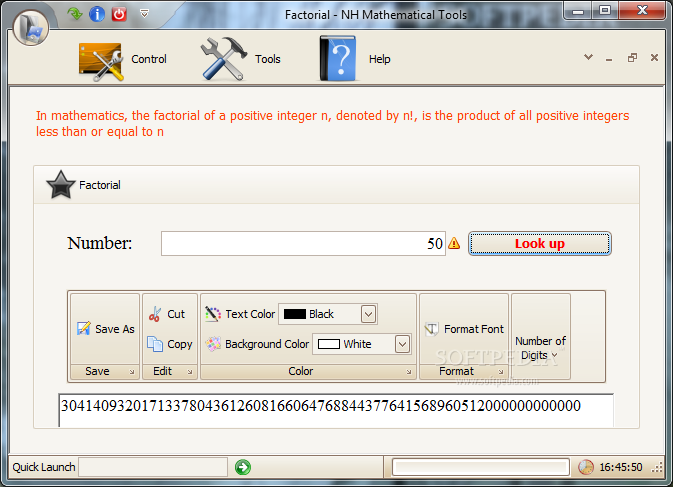The height and width of the screenshot is (487, 673).
Task: Click the Save As pencil icon
Action: [x=84, y=328]
